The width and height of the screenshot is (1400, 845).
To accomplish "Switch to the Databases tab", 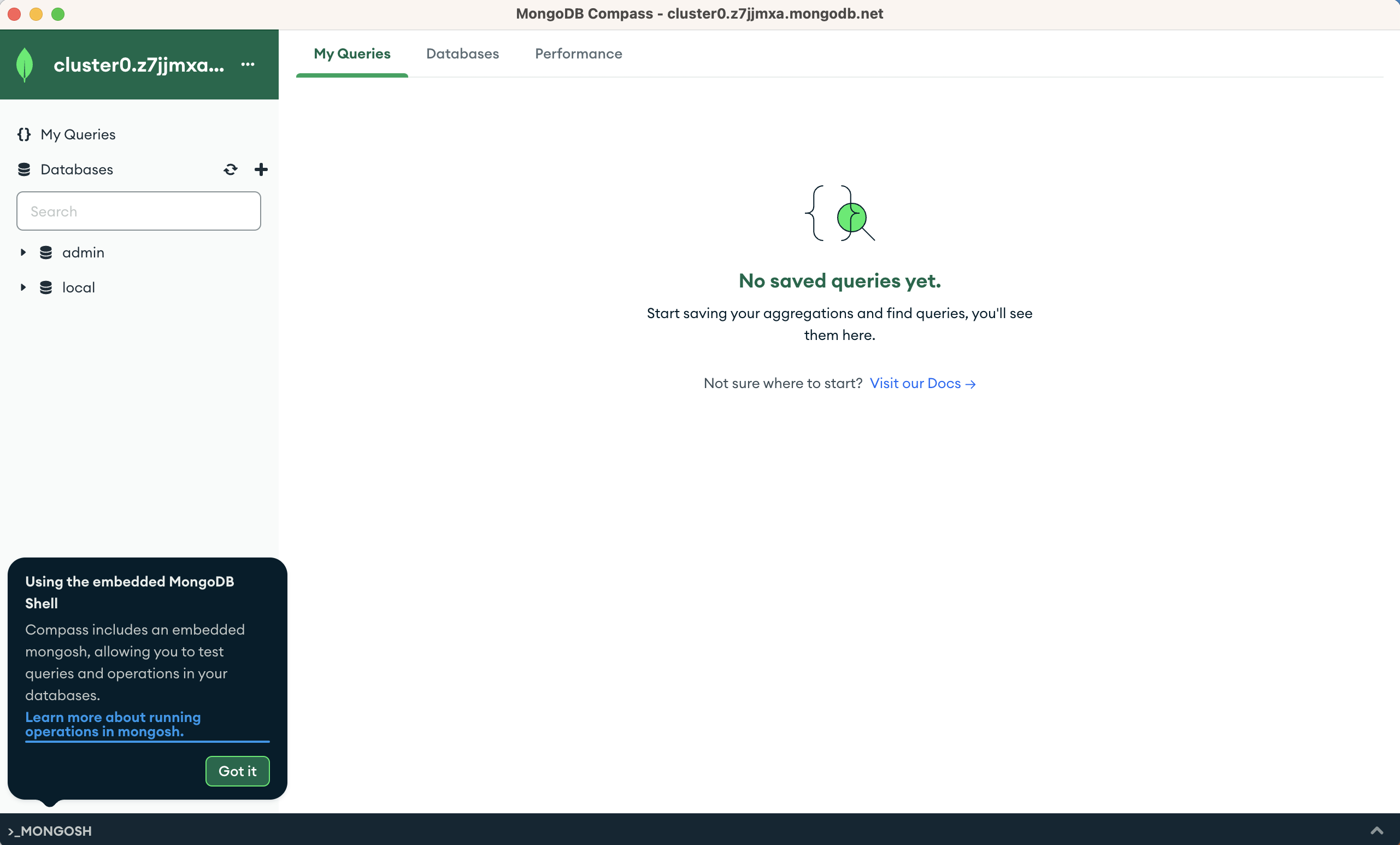I will (462, 54).
